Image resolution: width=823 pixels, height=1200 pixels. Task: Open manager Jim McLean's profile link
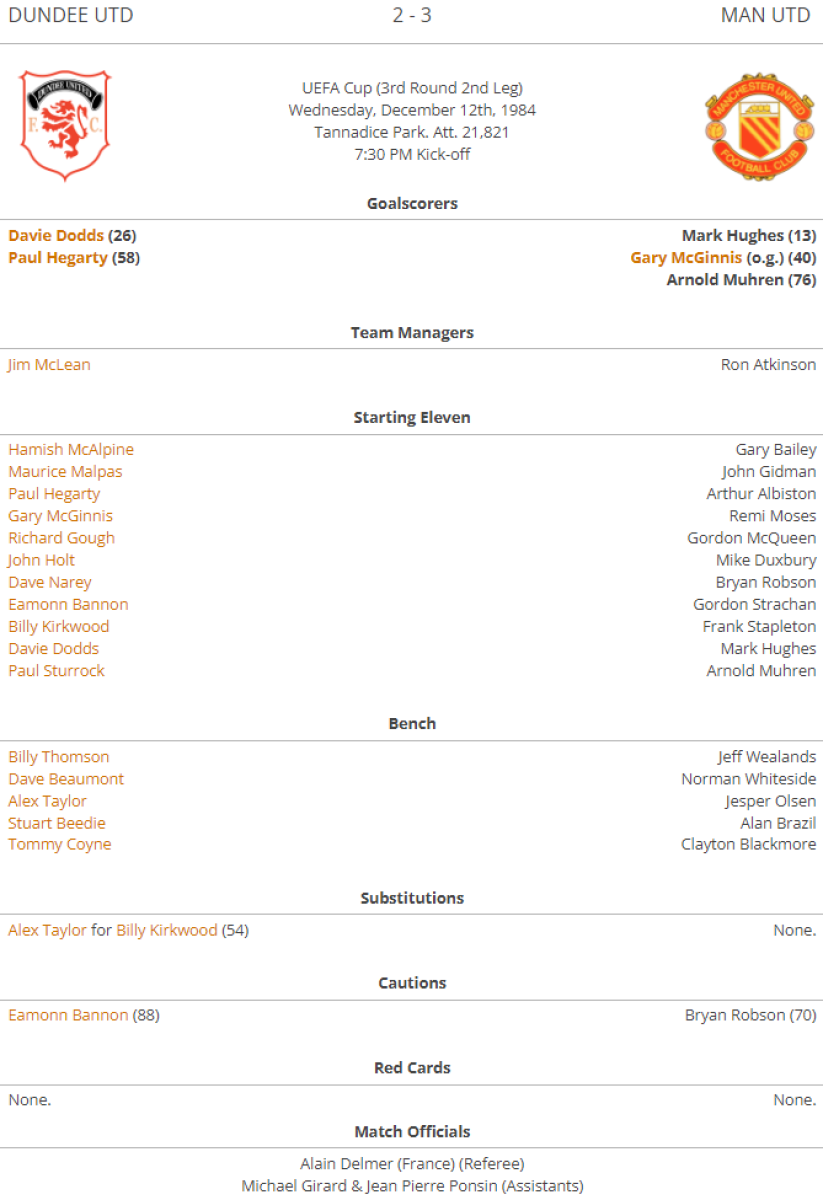[x=49, y=365]
